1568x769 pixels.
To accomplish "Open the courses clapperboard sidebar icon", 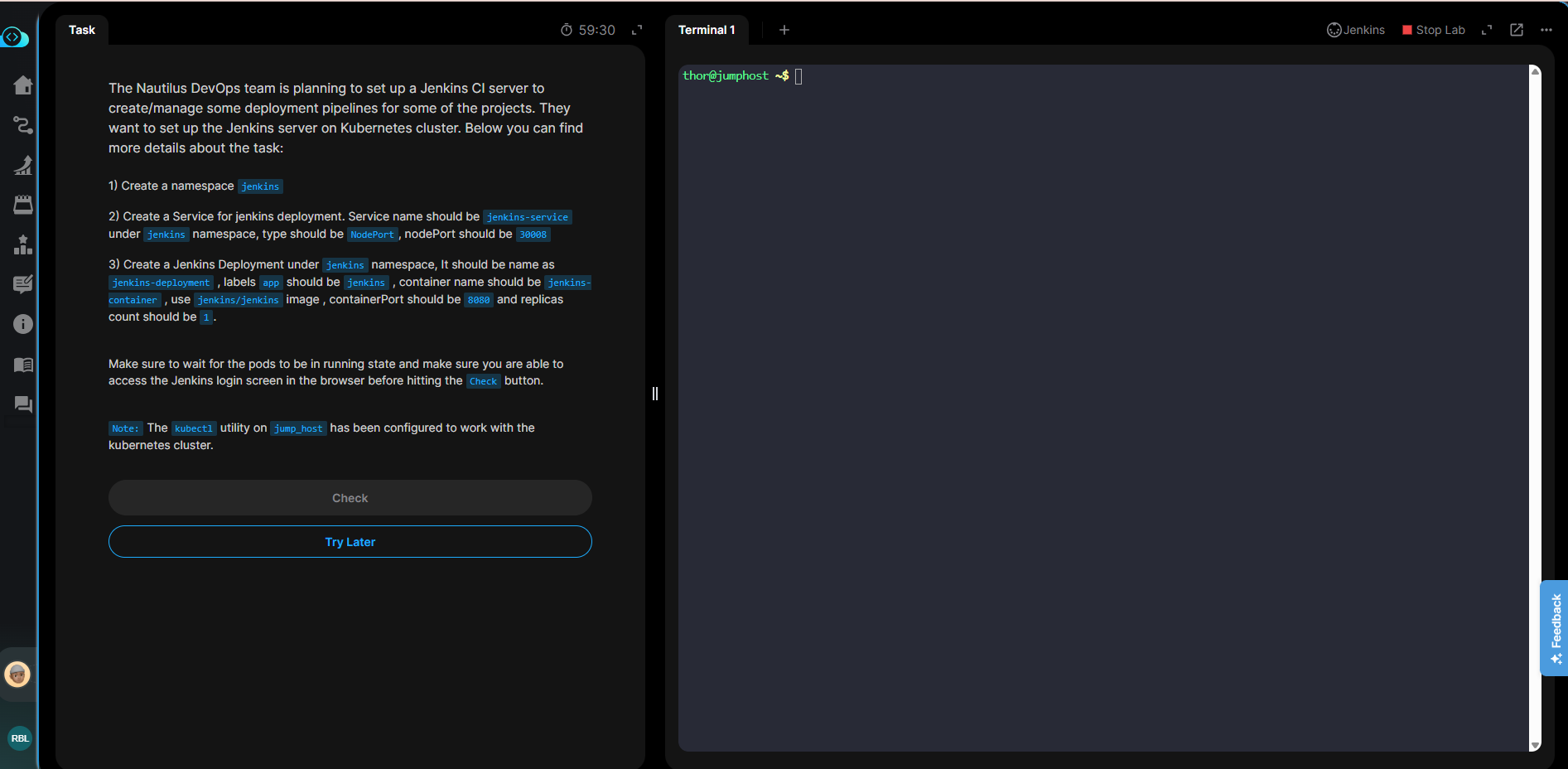I will [23, 205].
